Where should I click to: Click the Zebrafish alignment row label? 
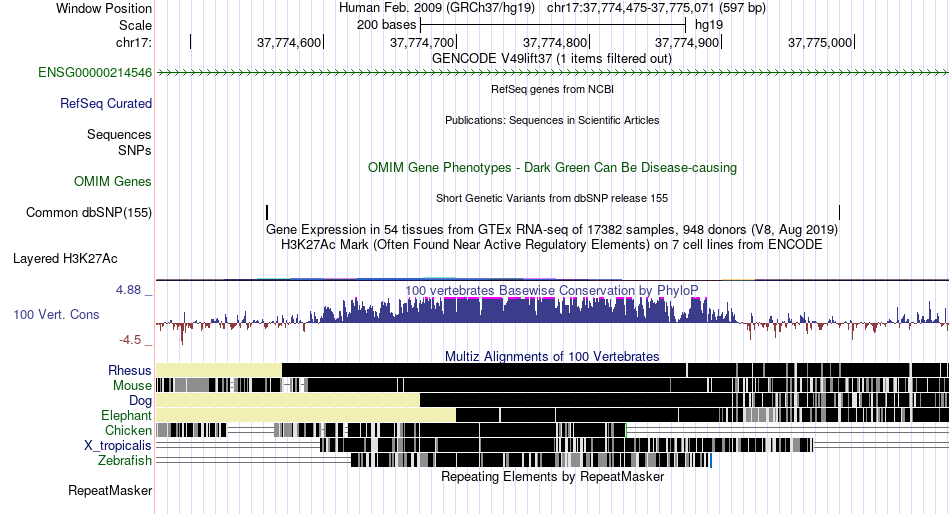coord(125,461)
